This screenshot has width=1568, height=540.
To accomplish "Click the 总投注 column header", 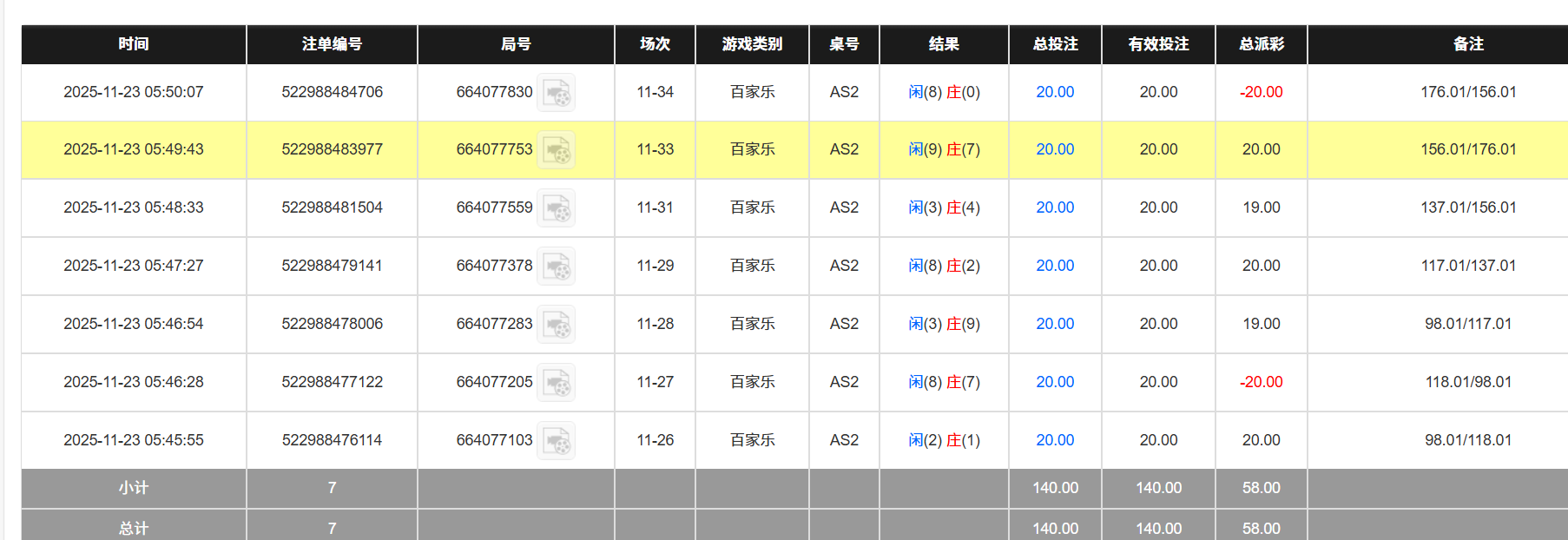I will pos(1055,44).
